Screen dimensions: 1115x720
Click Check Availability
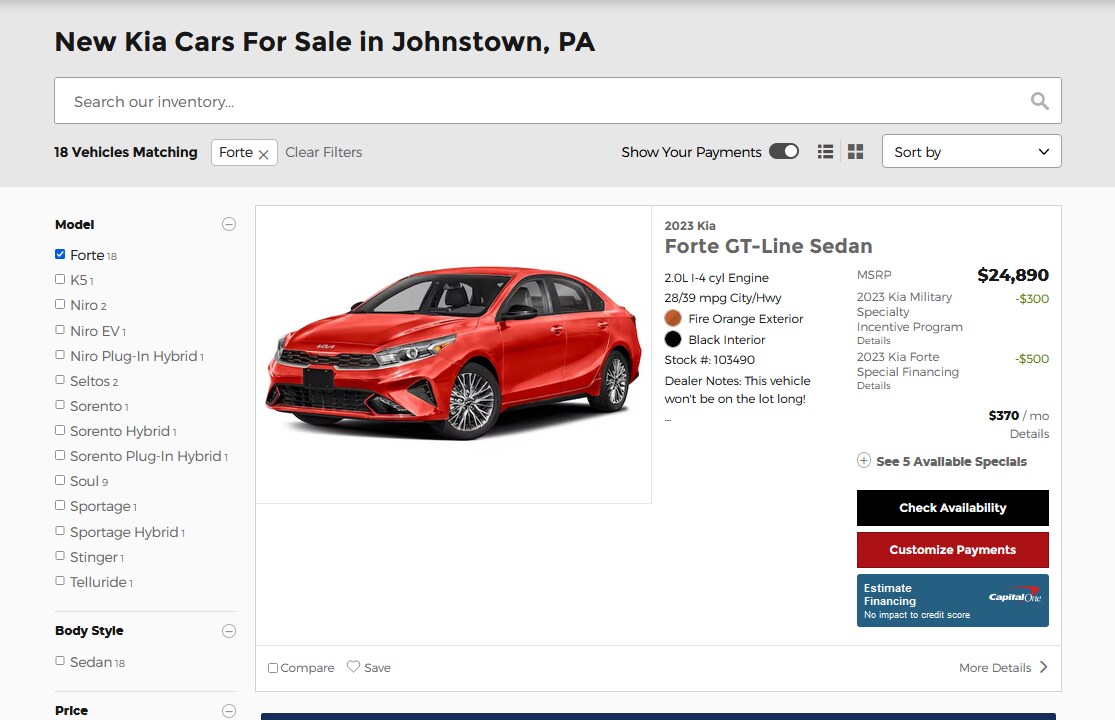pyautogui.click(x=952, y=507)
